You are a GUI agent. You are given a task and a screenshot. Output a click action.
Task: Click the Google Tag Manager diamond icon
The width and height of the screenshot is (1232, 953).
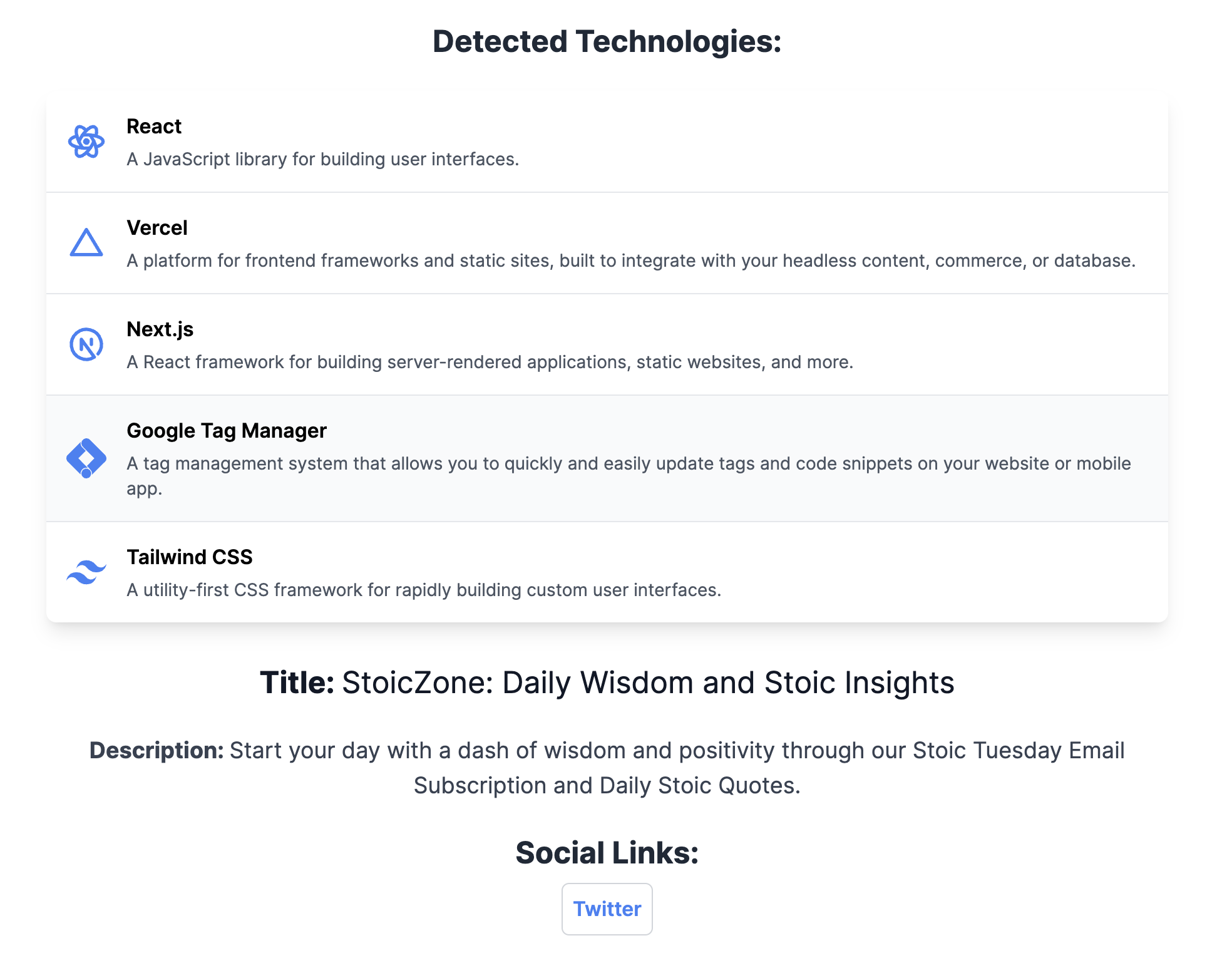pos(86,458)
